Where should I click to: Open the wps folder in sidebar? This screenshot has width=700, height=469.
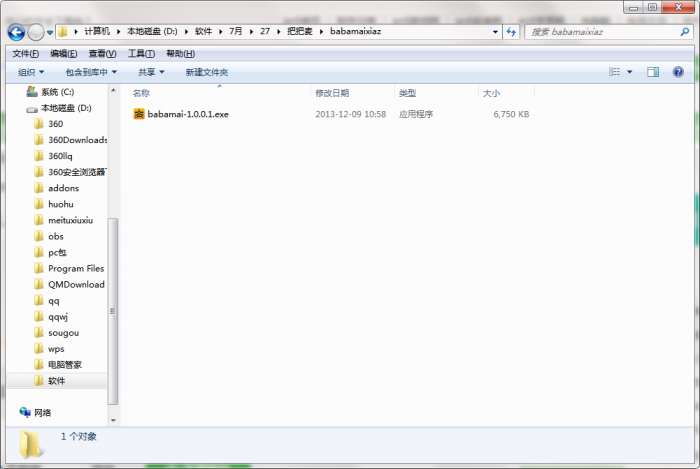(50, 349)
